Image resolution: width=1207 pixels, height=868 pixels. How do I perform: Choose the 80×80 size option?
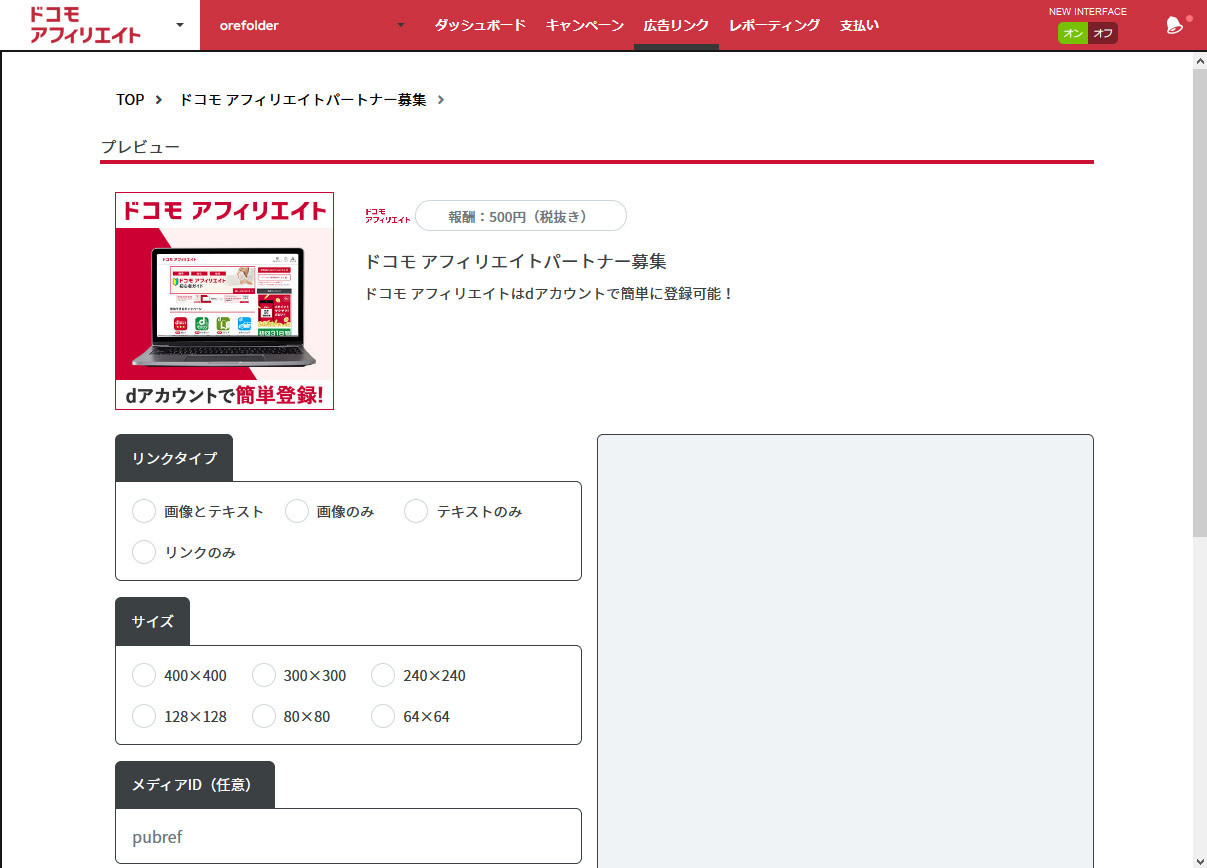pos(264,716)
